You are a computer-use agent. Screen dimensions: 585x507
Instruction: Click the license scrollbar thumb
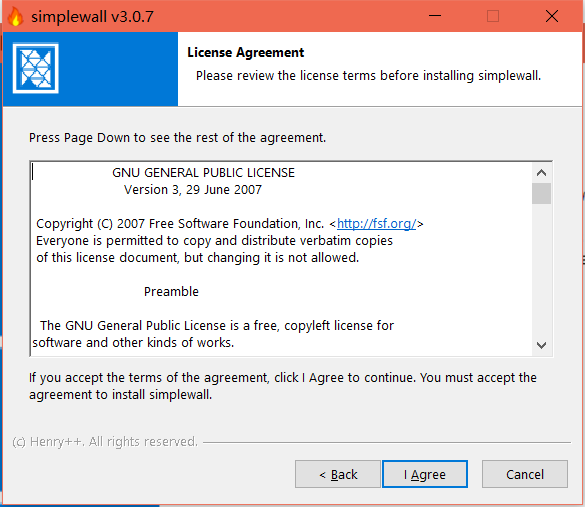[541, 193]
